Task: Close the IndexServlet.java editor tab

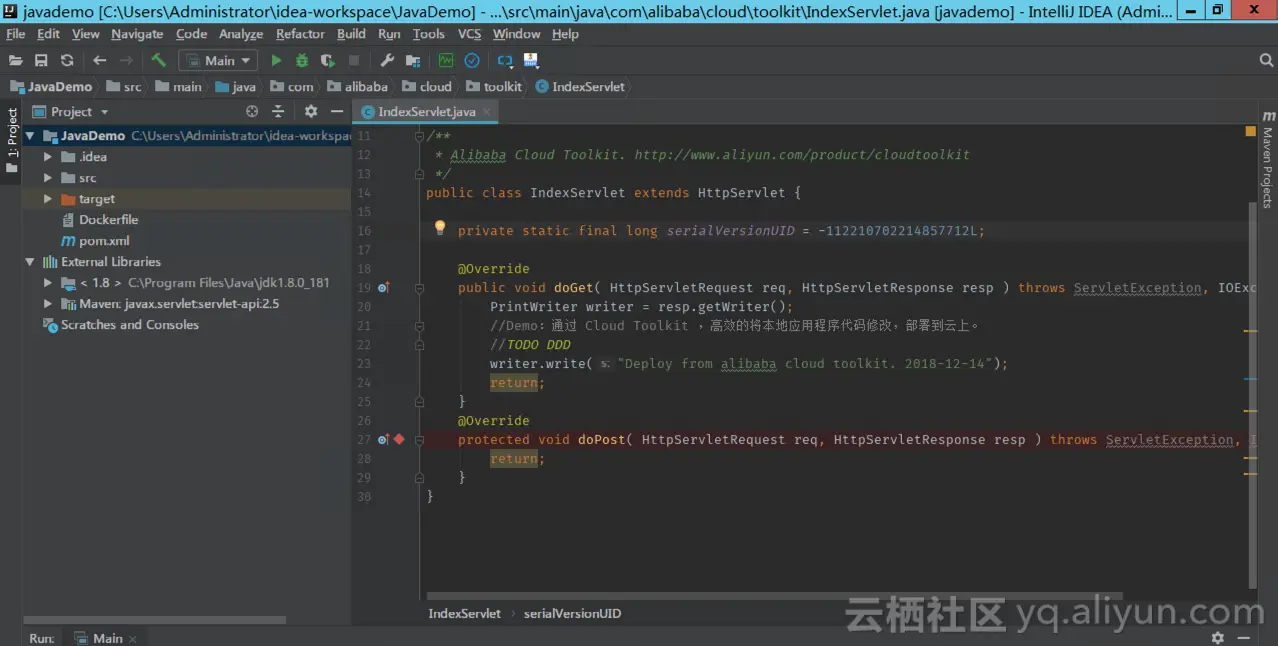Action: pos(487,112)
